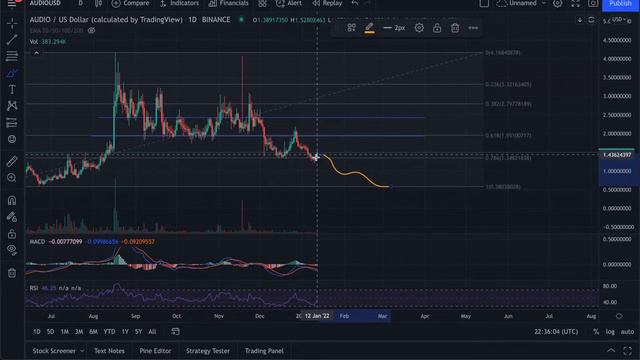Open the layout templates grid icon
Viewport: 640px width, 360px height.
point(262,4)
